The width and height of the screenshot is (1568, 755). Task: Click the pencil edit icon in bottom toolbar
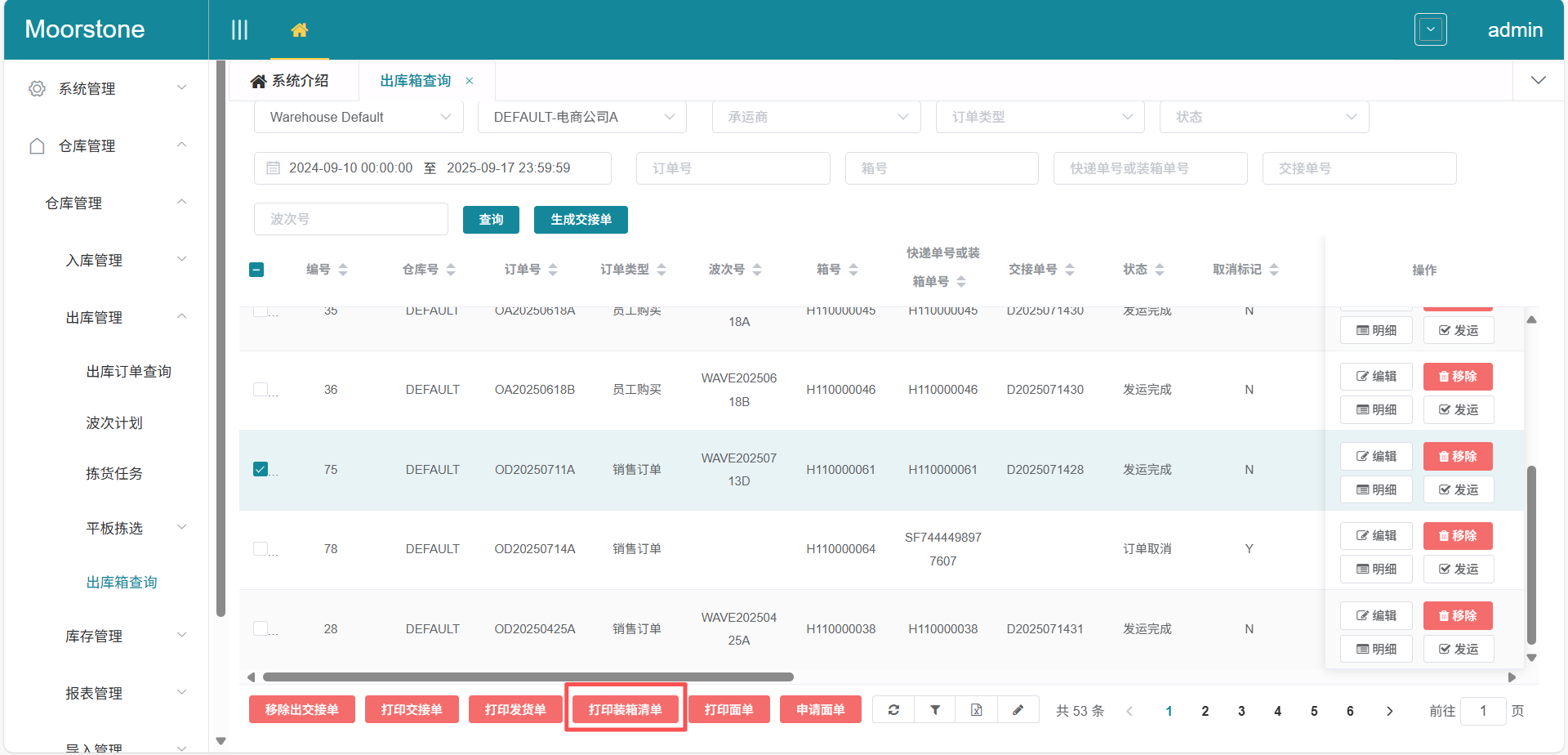1018,710
